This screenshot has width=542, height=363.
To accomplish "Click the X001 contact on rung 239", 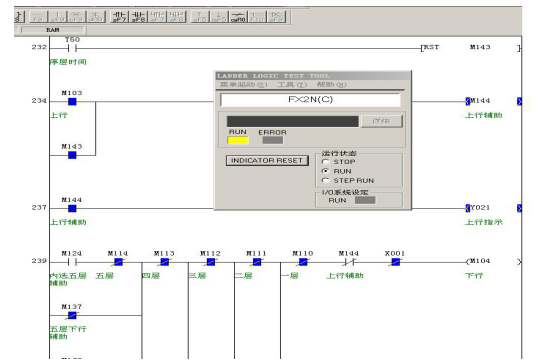I will click(x=395, y=262).
